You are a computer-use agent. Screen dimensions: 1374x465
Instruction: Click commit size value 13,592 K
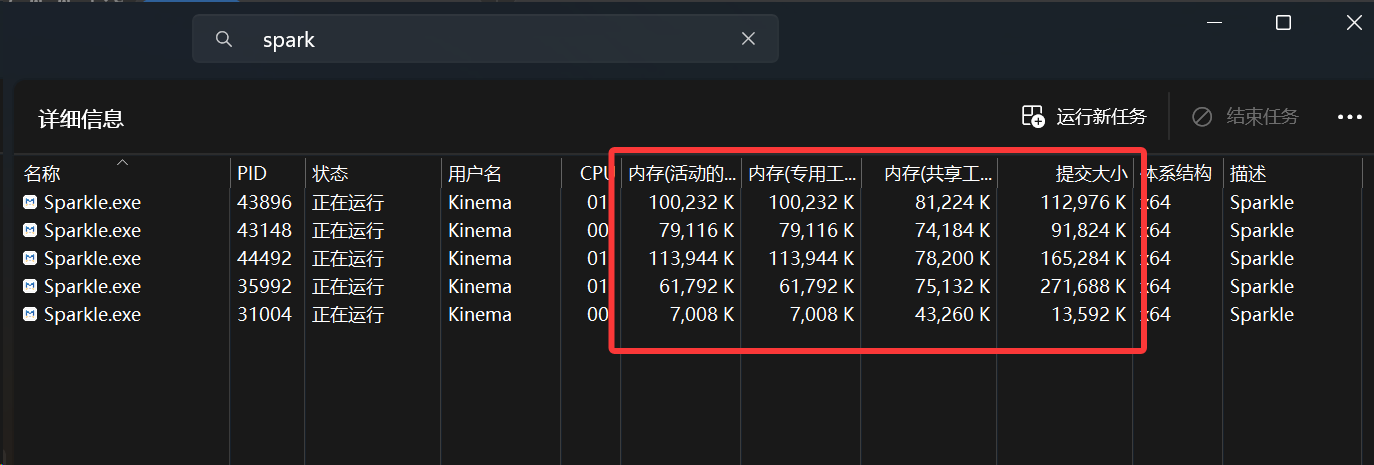pyautogui.click(x=1088, y=314)
